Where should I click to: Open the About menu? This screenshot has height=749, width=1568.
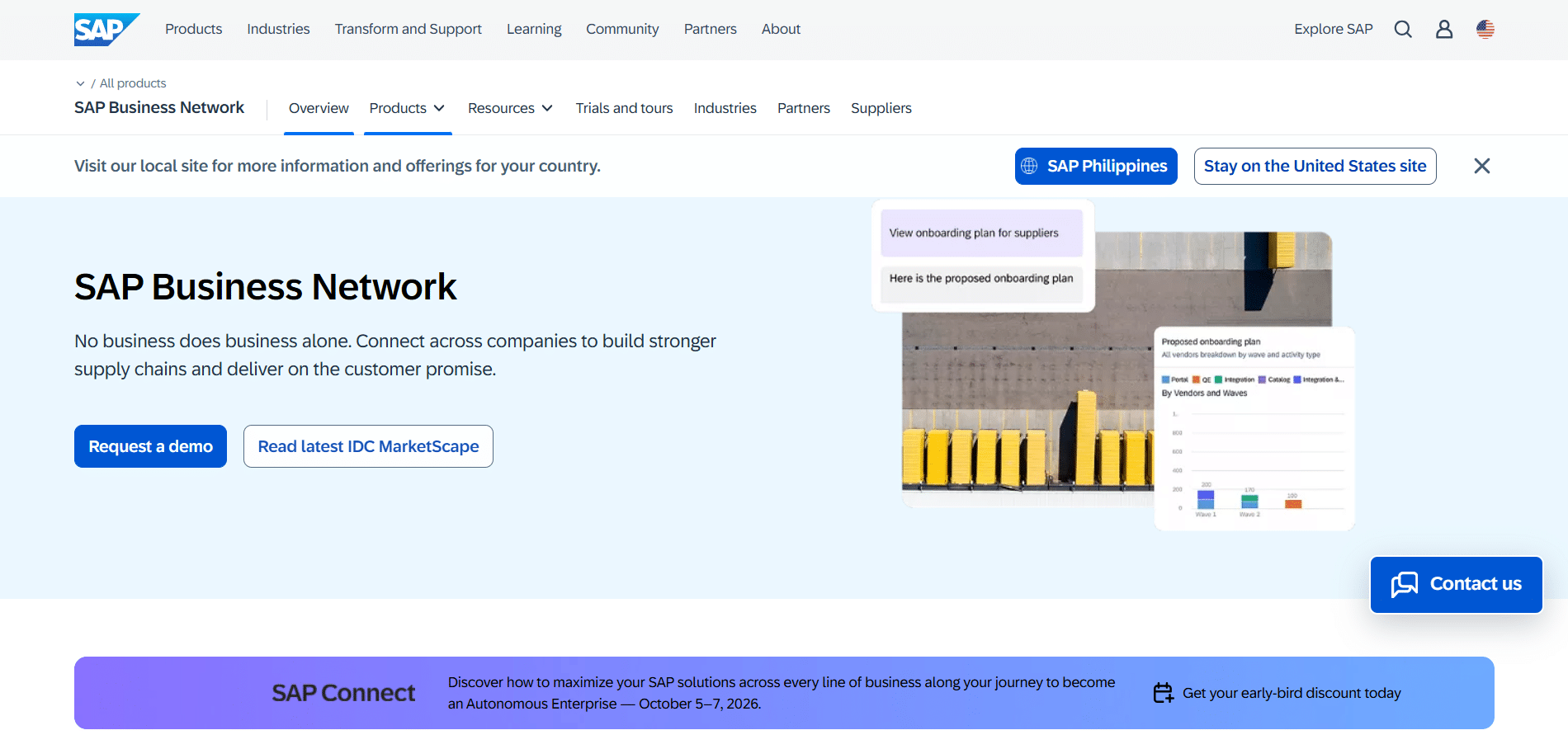click(x=781, y=29)
